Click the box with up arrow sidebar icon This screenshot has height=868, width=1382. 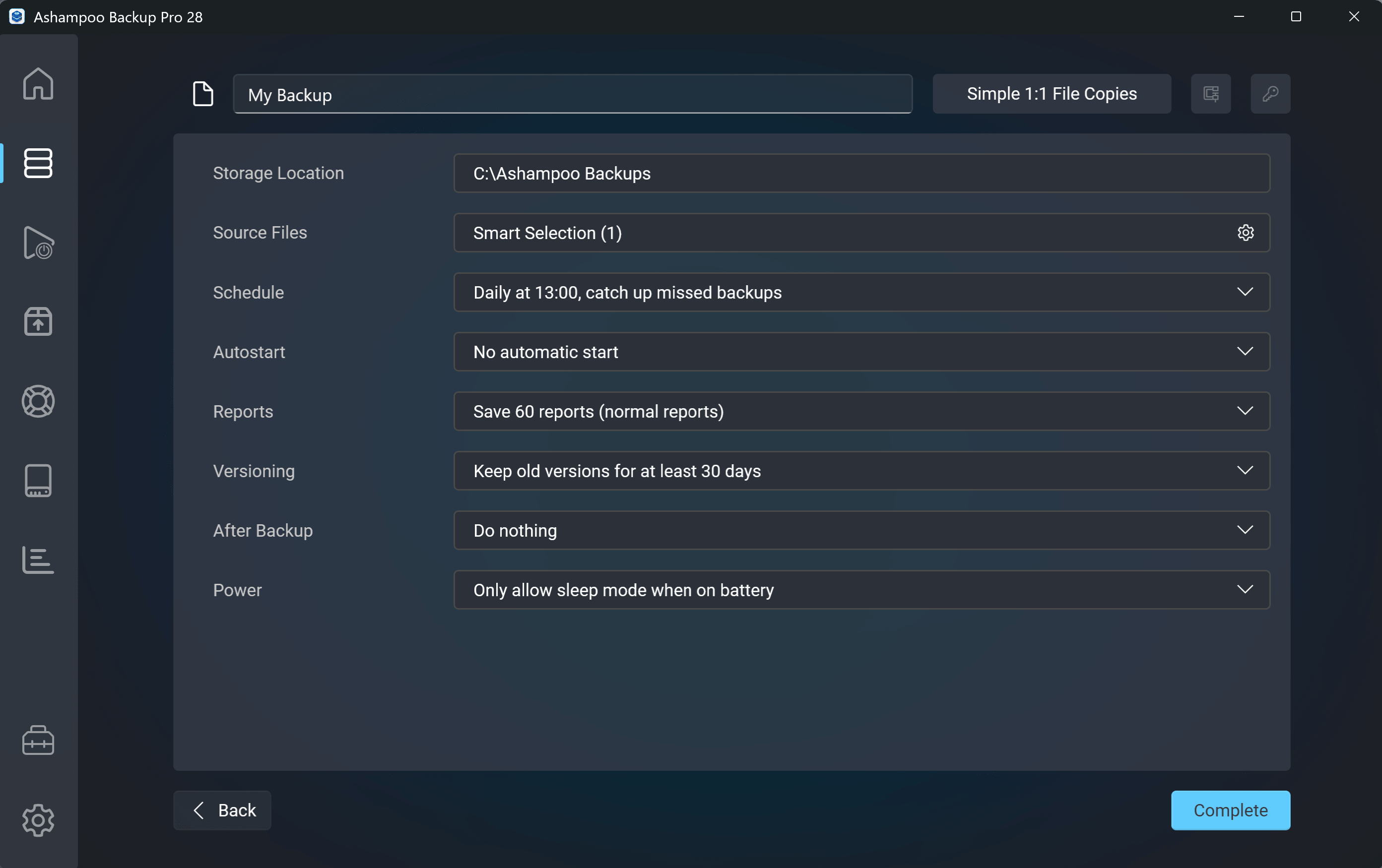[38, 321]
